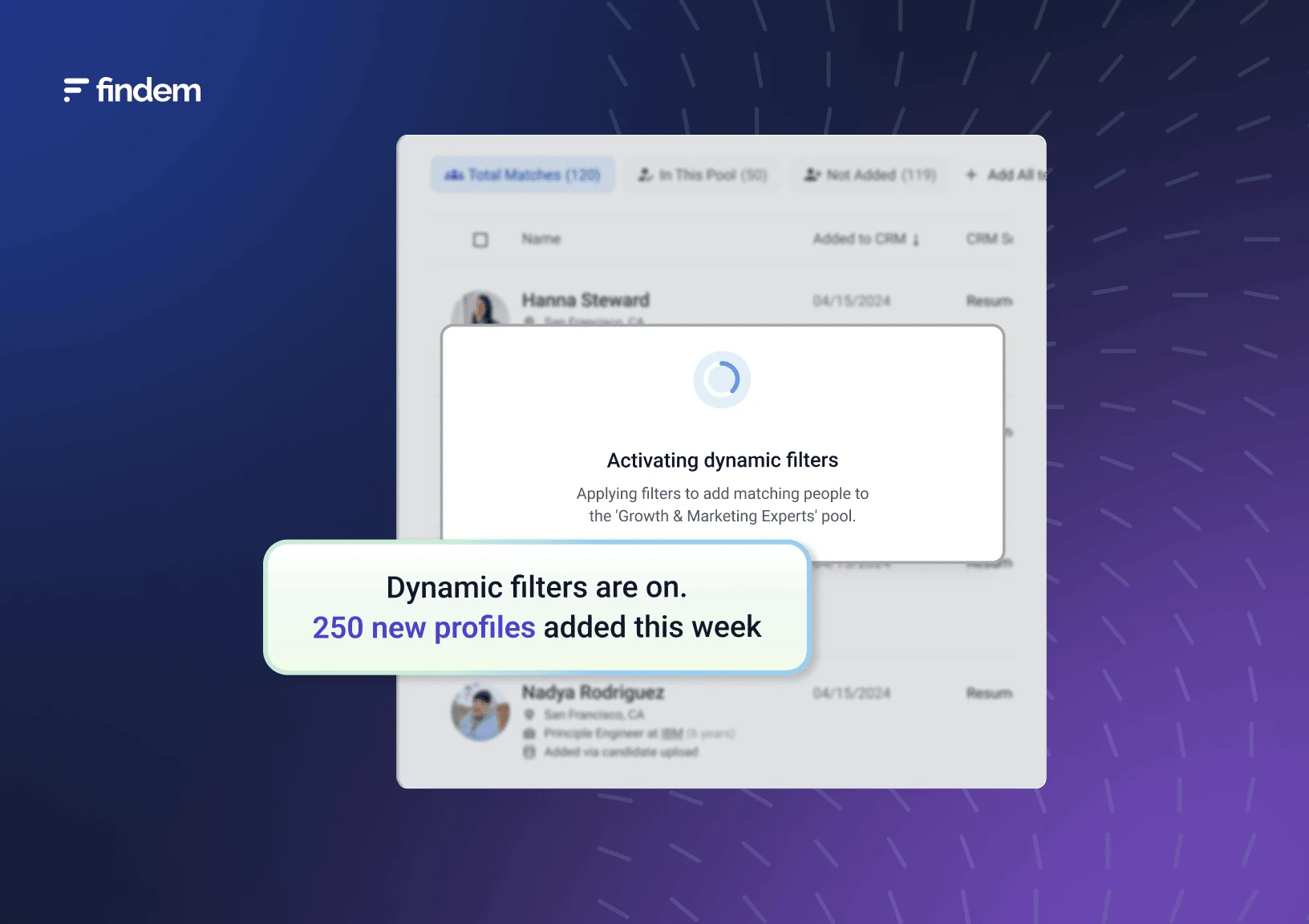1309x924 pixels.
Task: Click the 04/15/2024 date in Hanna Steward's row
Action: tap(852, 301)
